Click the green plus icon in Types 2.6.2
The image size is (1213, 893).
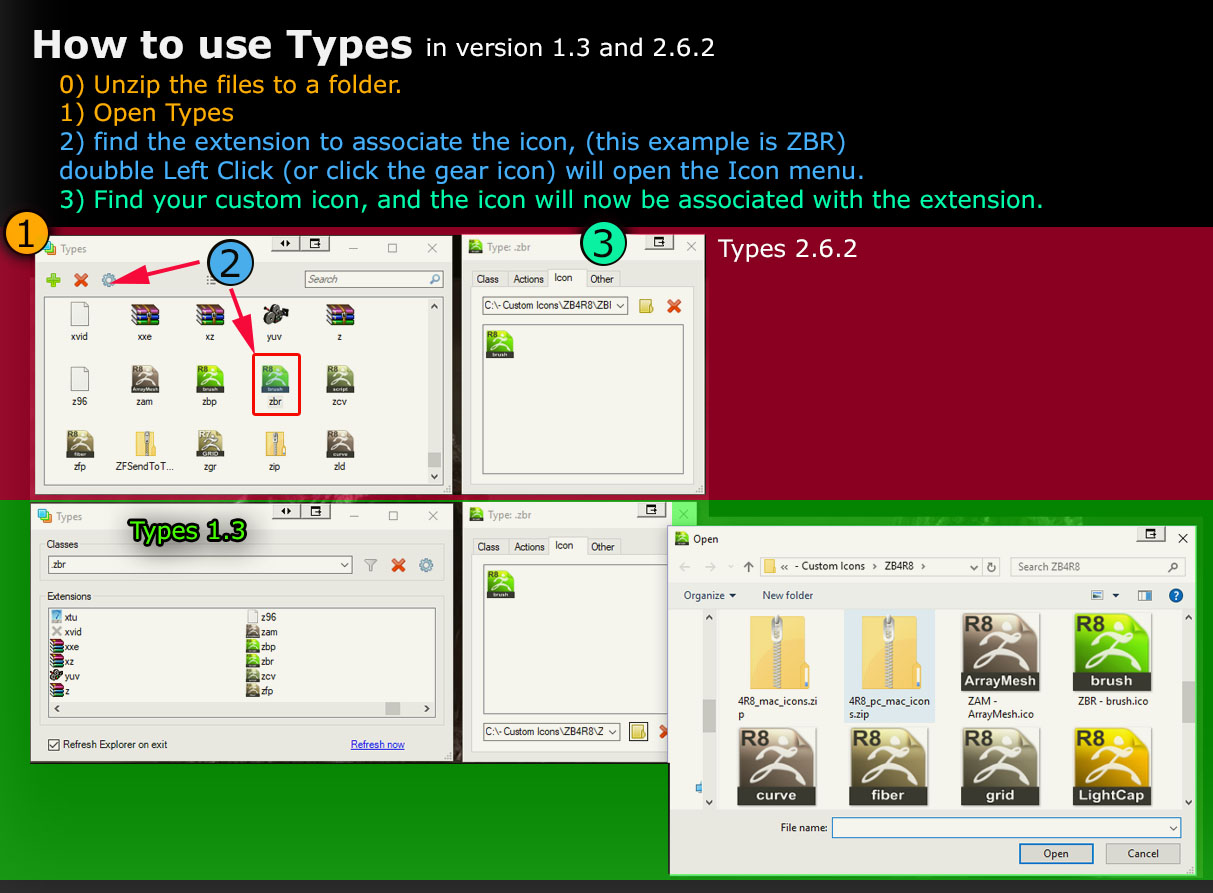pos(53,280)
